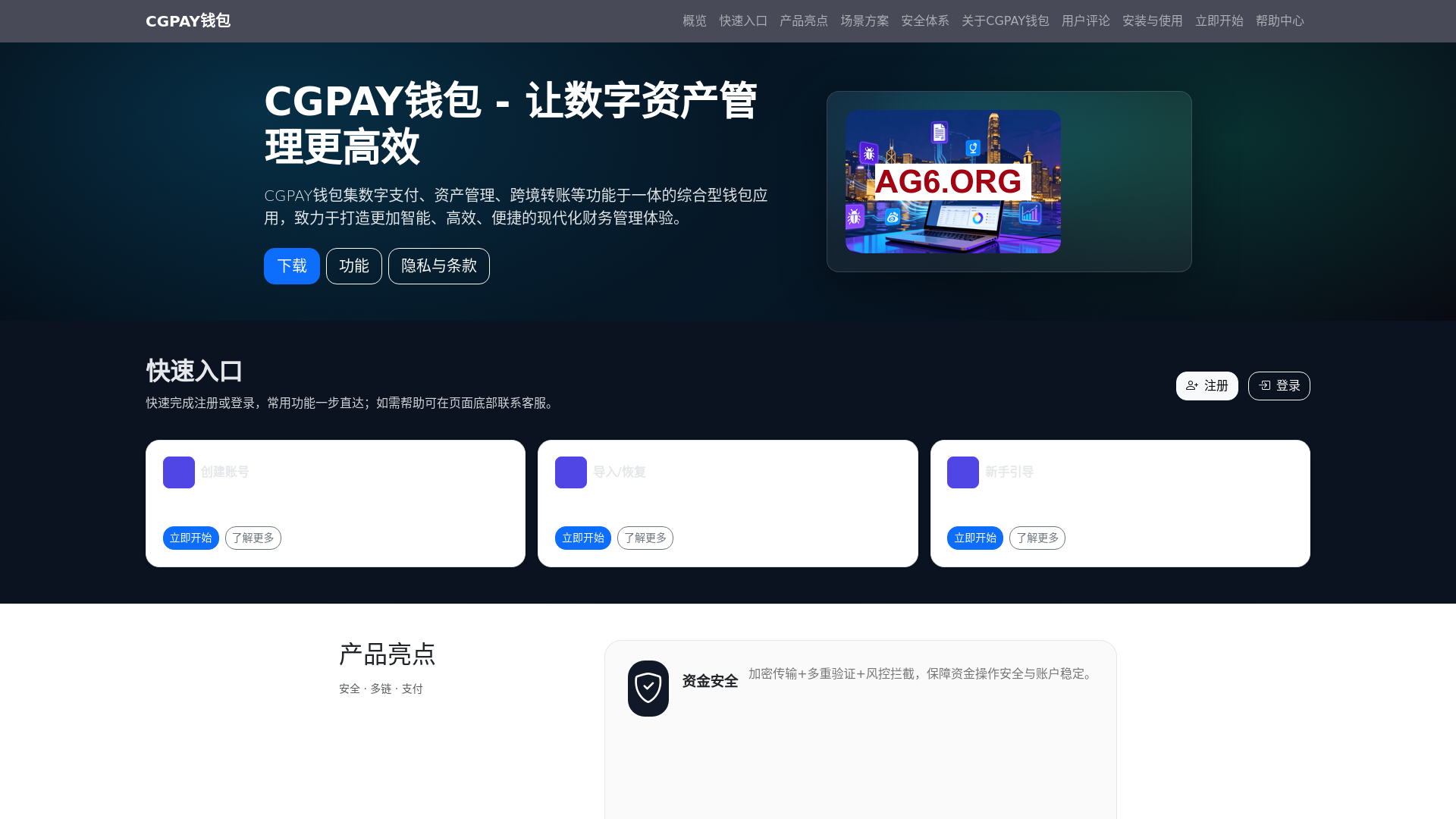Jump to 用户评论 from the nav
Viewport: 1456px width, 819px height.
(x=1086, y=21)
